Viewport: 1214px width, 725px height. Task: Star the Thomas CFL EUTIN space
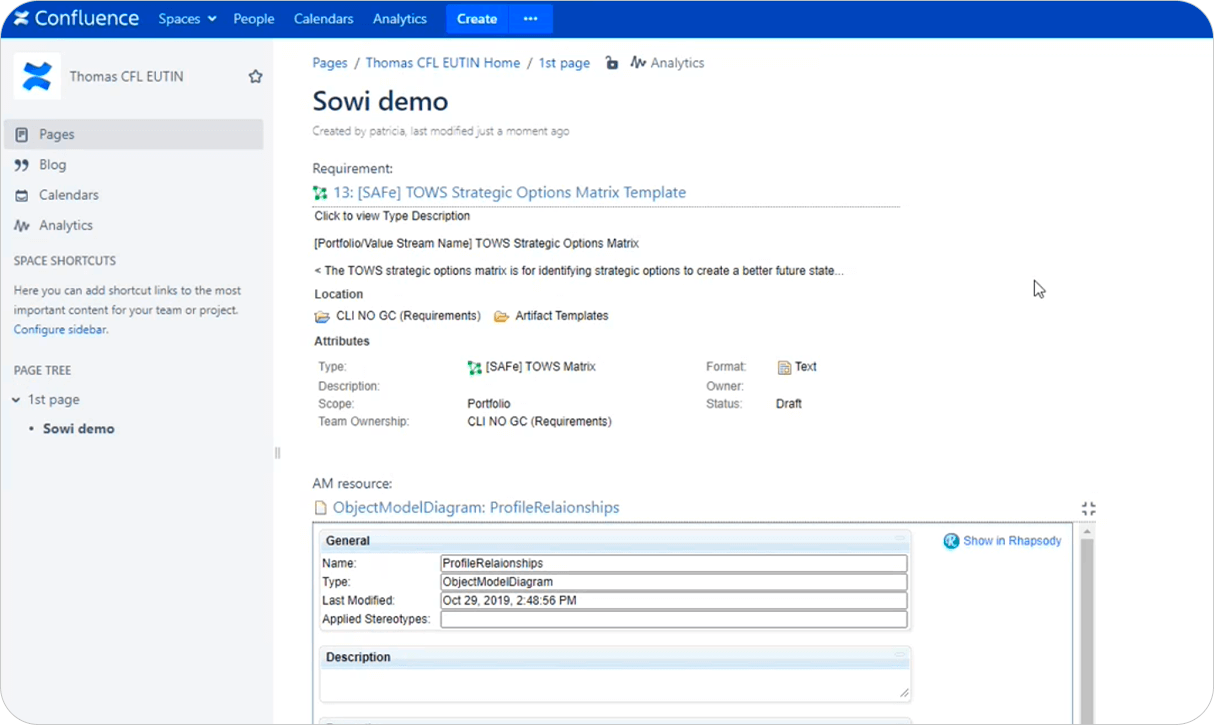tap(255, 76)
